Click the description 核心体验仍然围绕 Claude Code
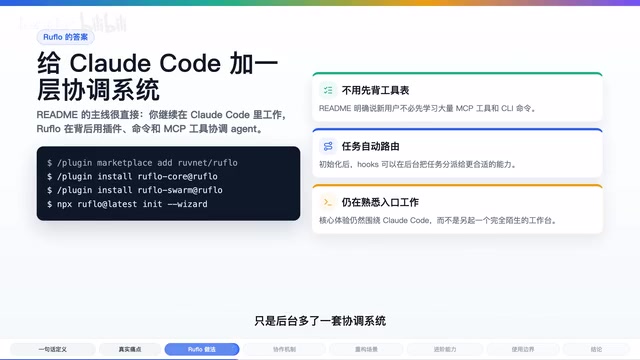Viewport: 640px width, 360px height. (x=438, y=220)
